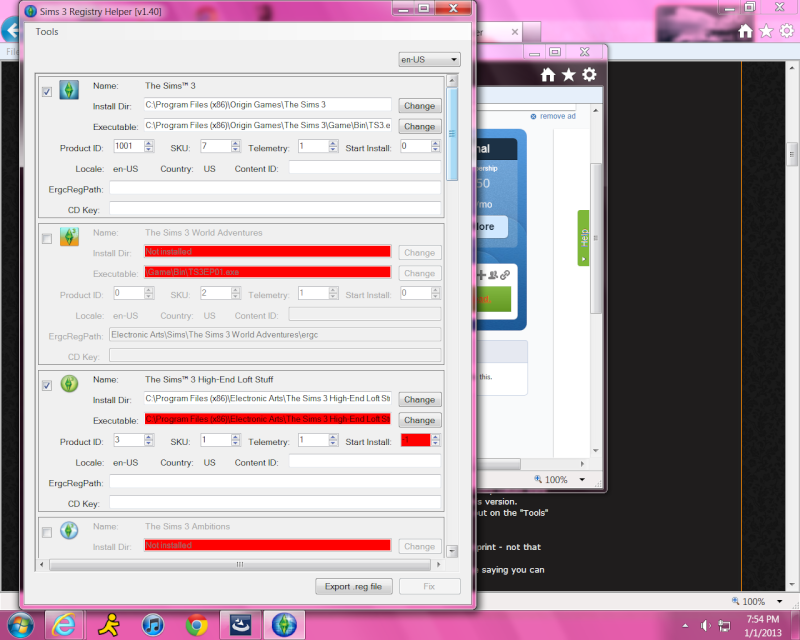Change Executable for High-End Loft Stuff
Screen dimensions: 800x640
pos(419,420)
